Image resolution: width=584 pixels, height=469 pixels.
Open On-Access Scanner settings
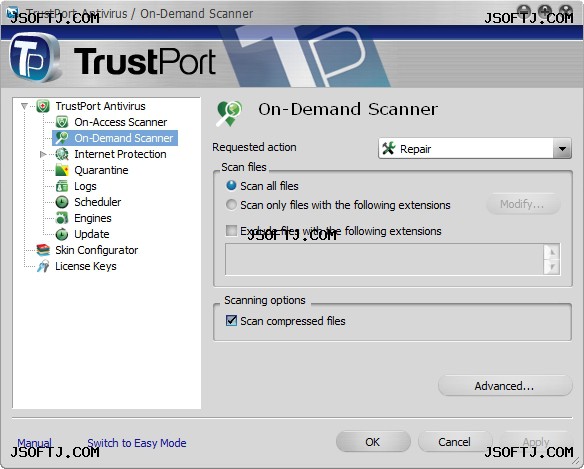121,122
